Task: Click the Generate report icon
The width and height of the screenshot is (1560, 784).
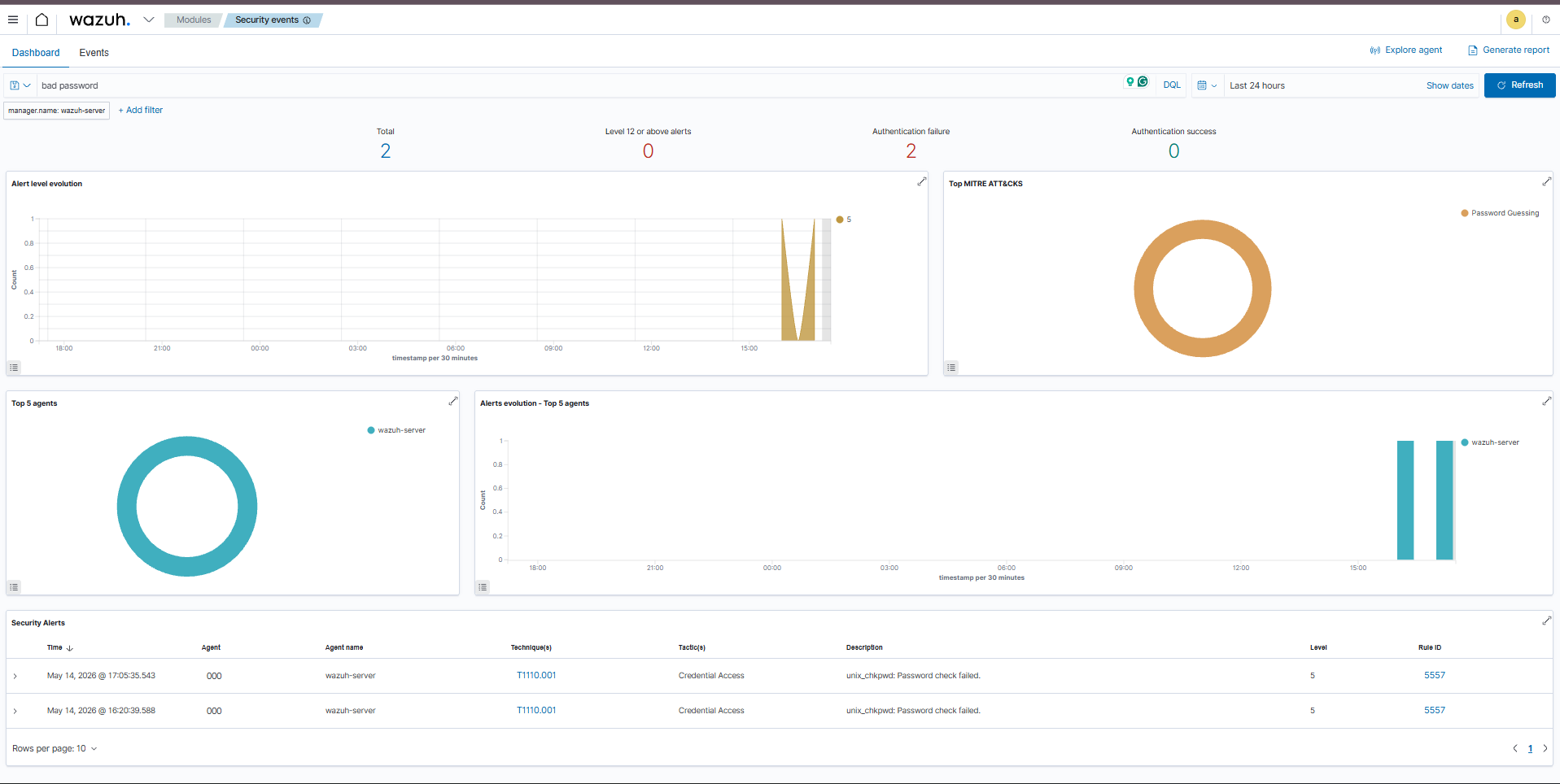Action: pyautogui.click(x=1472, y=50)
